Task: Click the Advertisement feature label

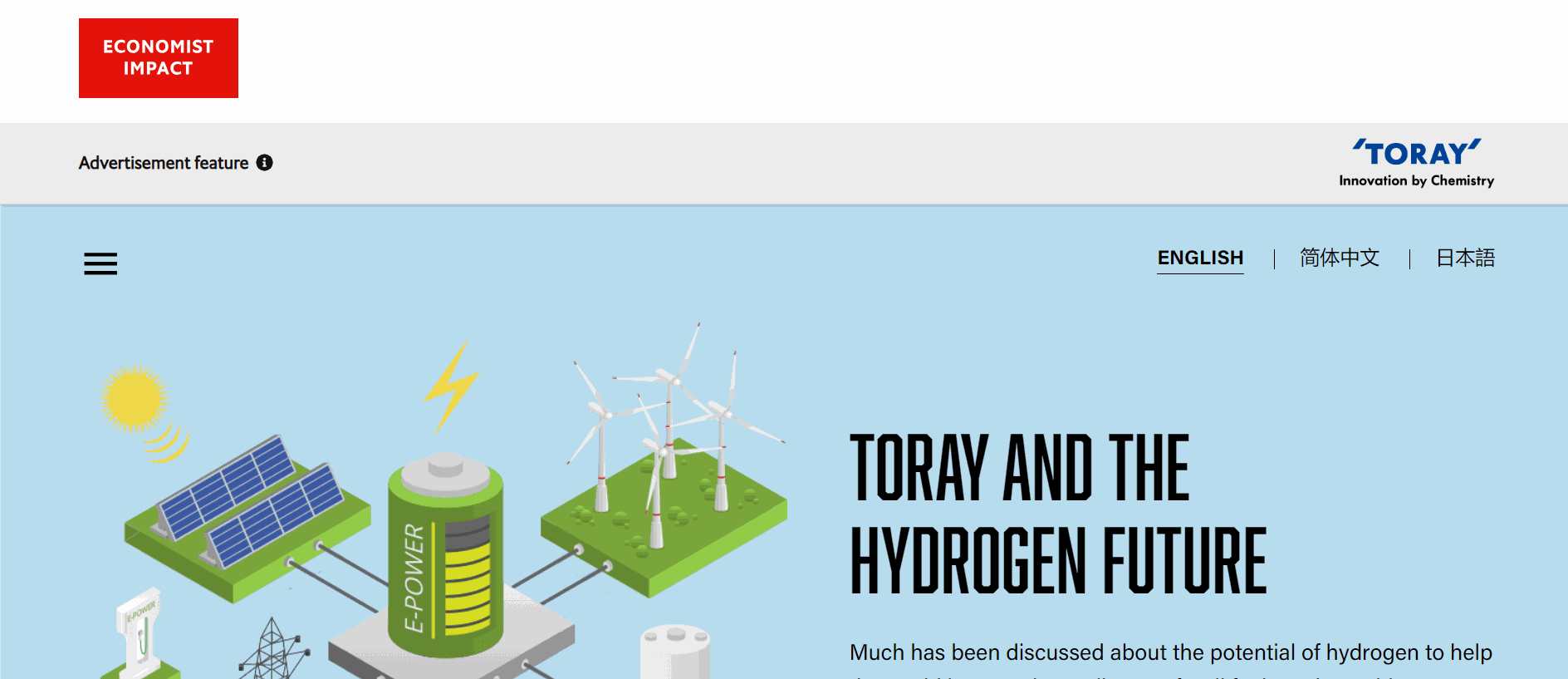Action: 164,163
